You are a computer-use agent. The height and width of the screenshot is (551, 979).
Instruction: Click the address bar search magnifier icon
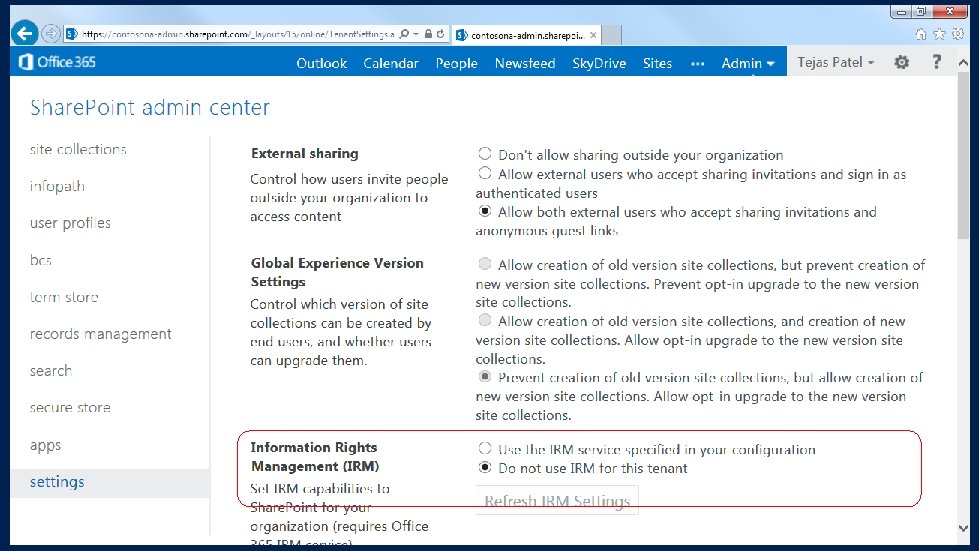tap(404, 34)
